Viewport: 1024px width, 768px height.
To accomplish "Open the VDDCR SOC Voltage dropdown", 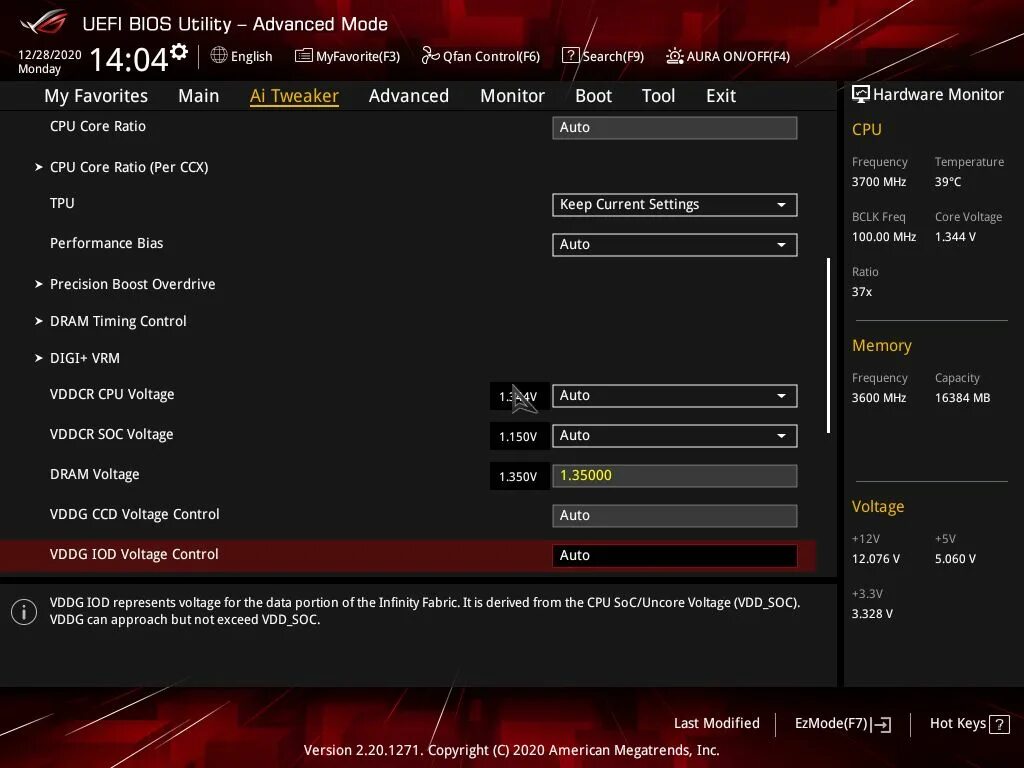I will click(x=675, y=436).
